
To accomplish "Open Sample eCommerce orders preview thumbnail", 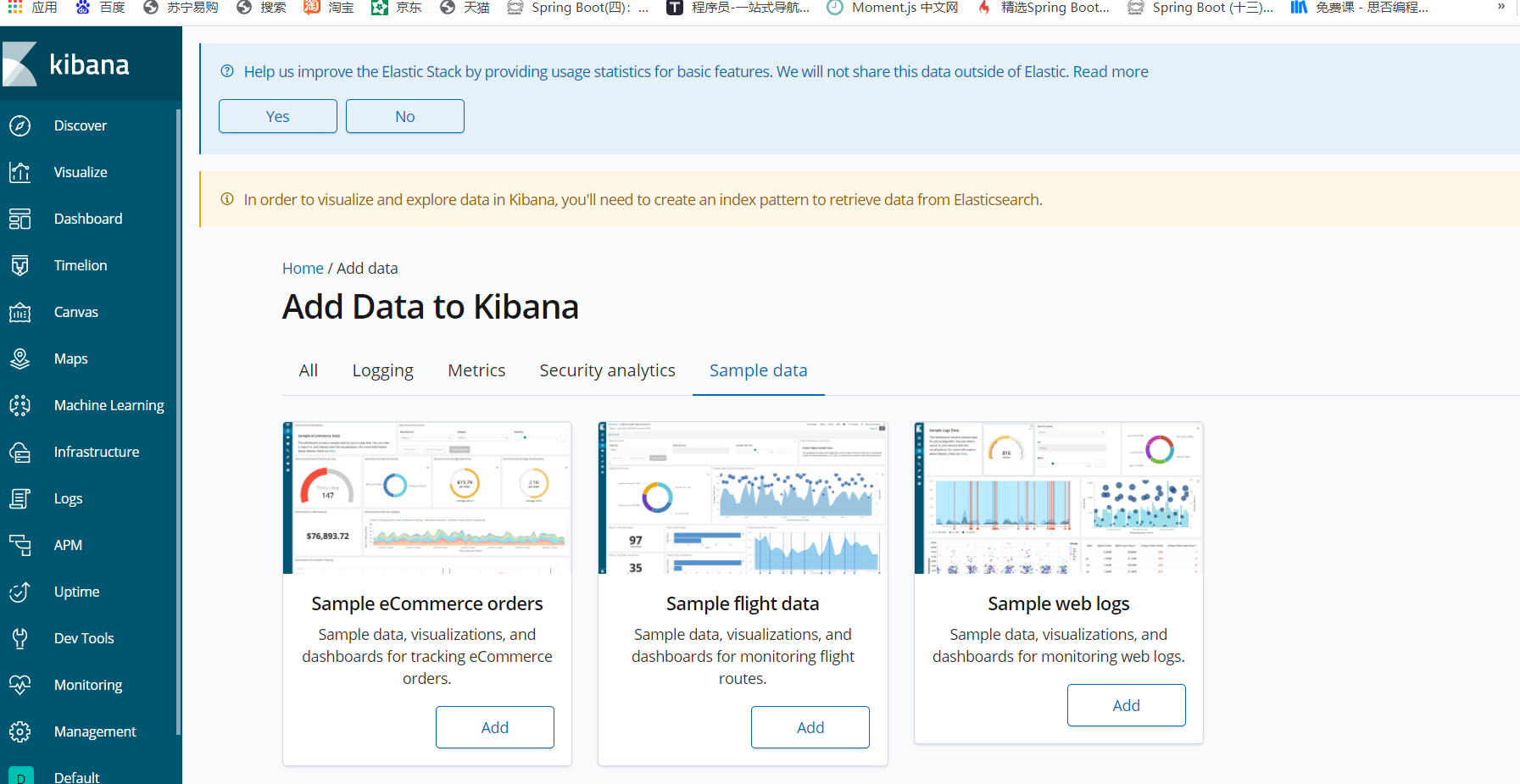I will (427, 498).
